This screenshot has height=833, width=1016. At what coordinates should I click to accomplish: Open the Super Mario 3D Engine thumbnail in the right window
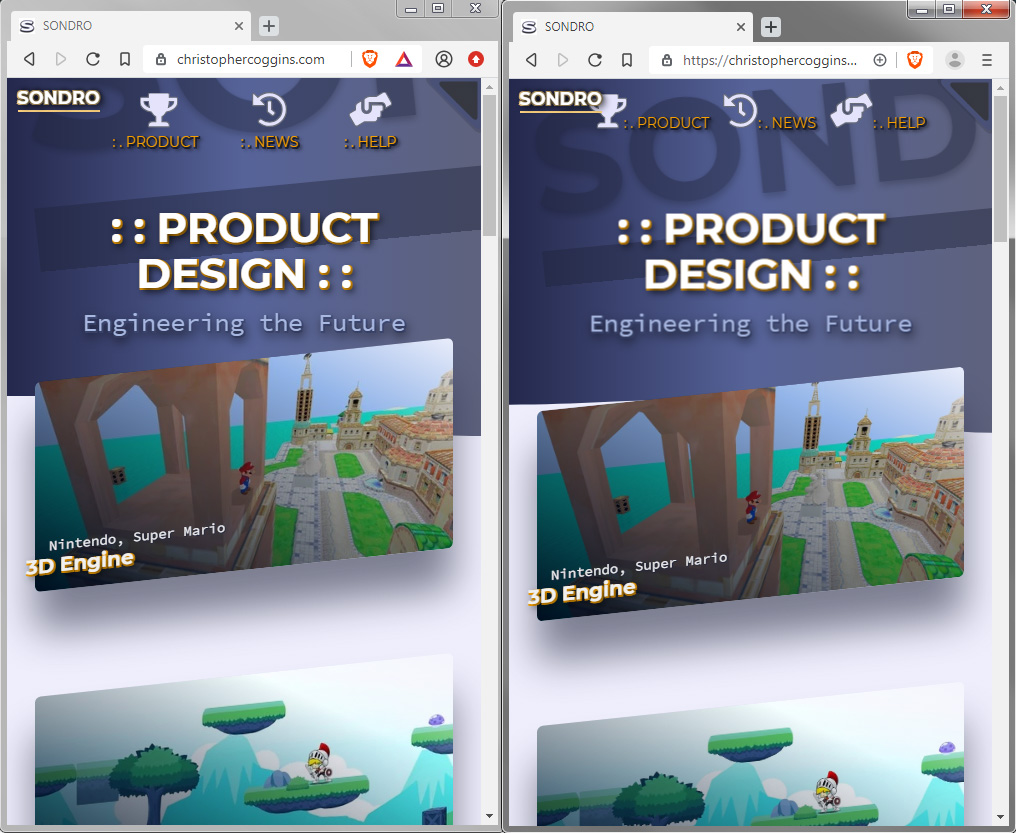750,495
